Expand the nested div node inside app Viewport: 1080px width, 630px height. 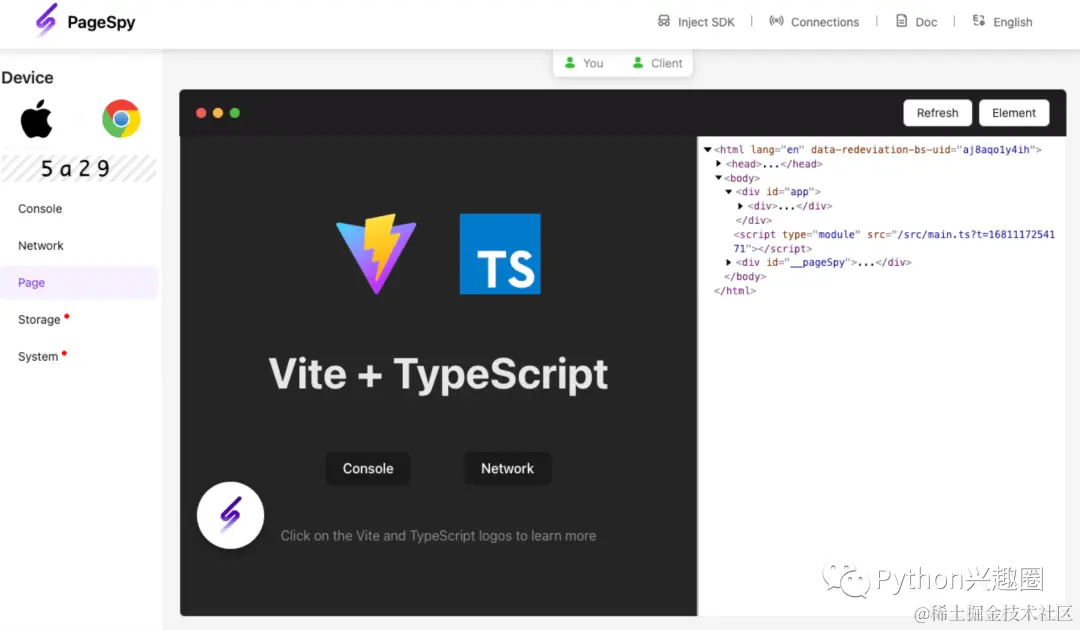click(740, 206)
